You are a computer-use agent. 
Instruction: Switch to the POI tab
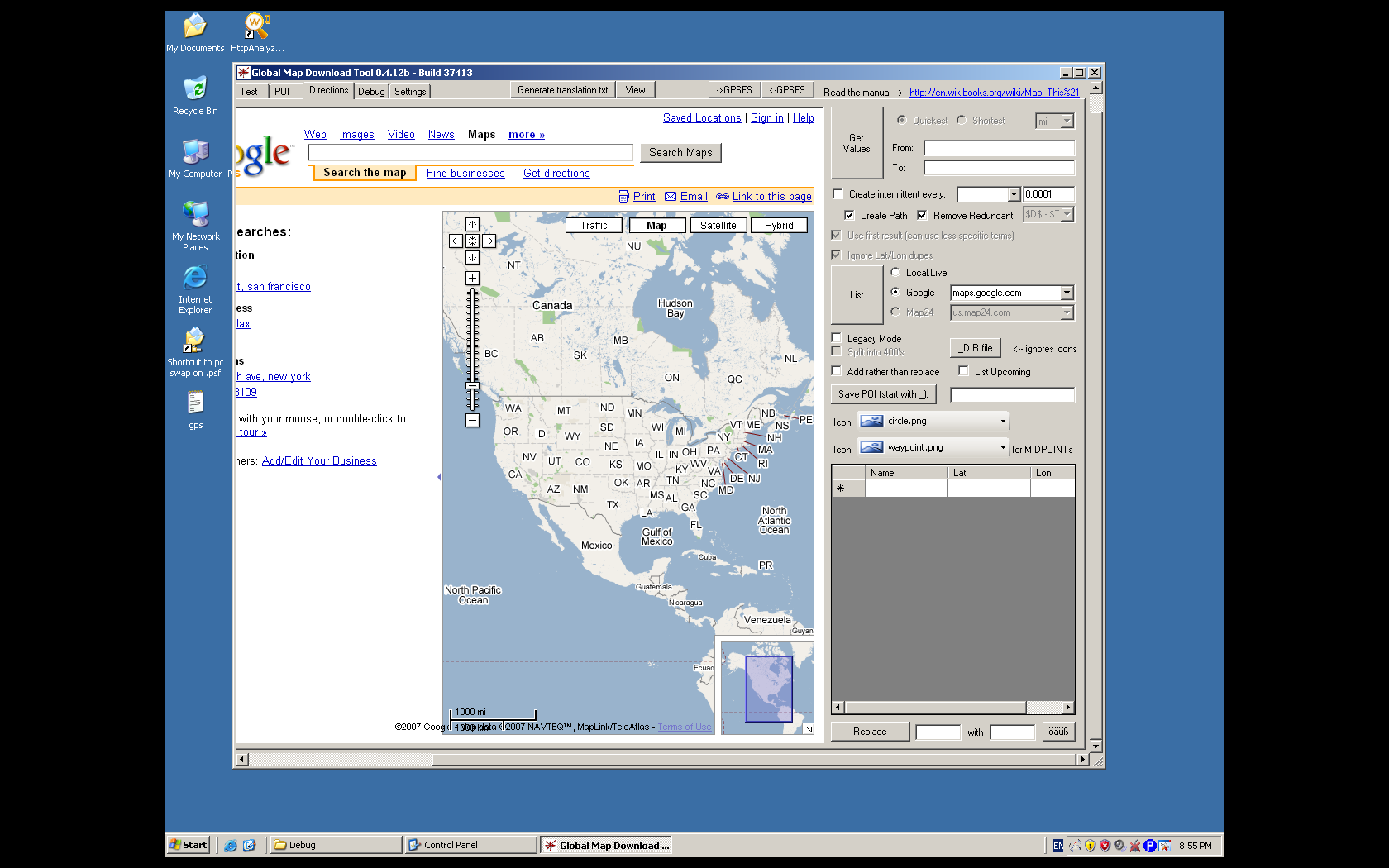282,92
